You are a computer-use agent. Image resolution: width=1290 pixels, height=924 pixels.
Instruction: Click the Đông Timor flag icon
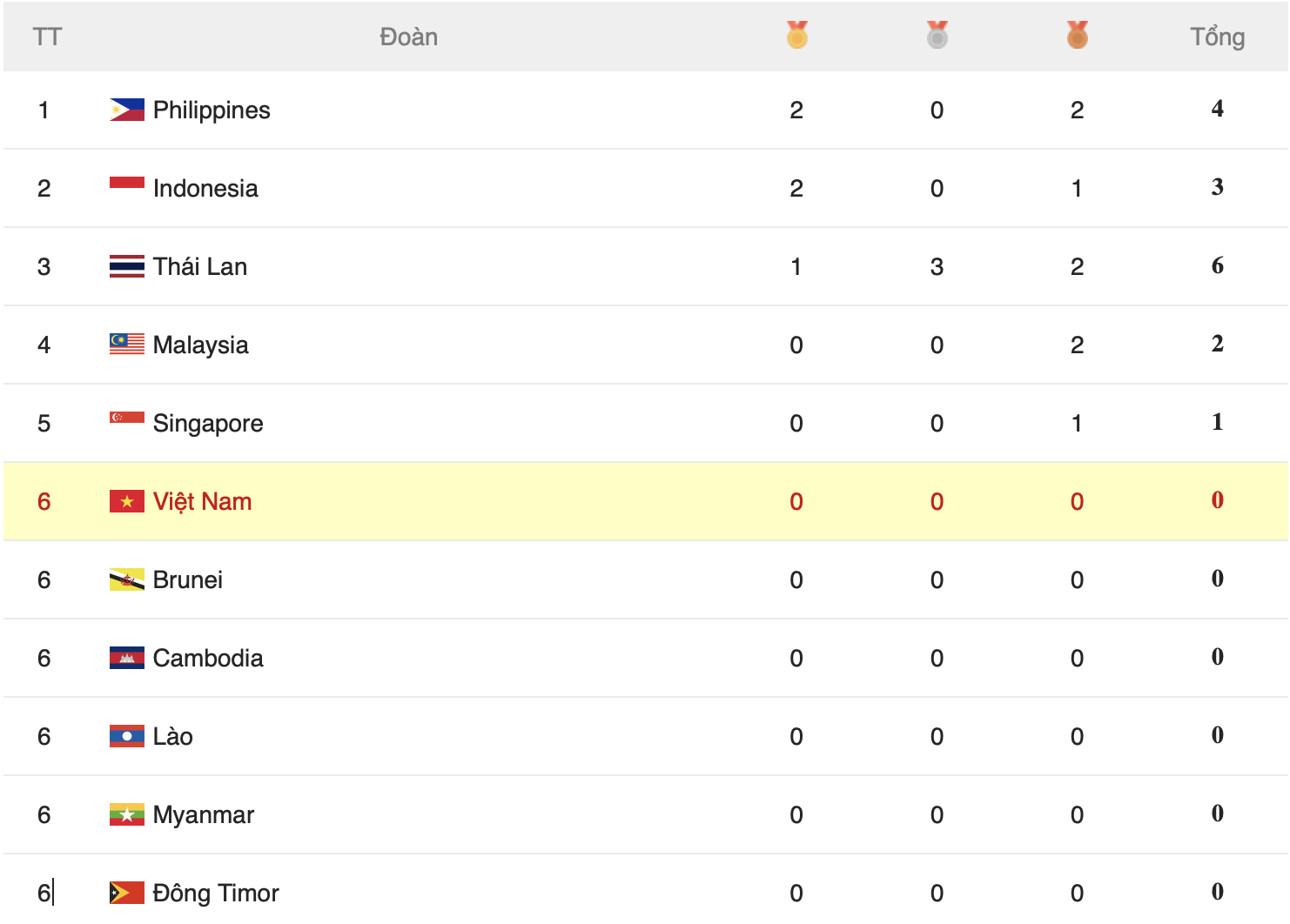coord(127,893)
